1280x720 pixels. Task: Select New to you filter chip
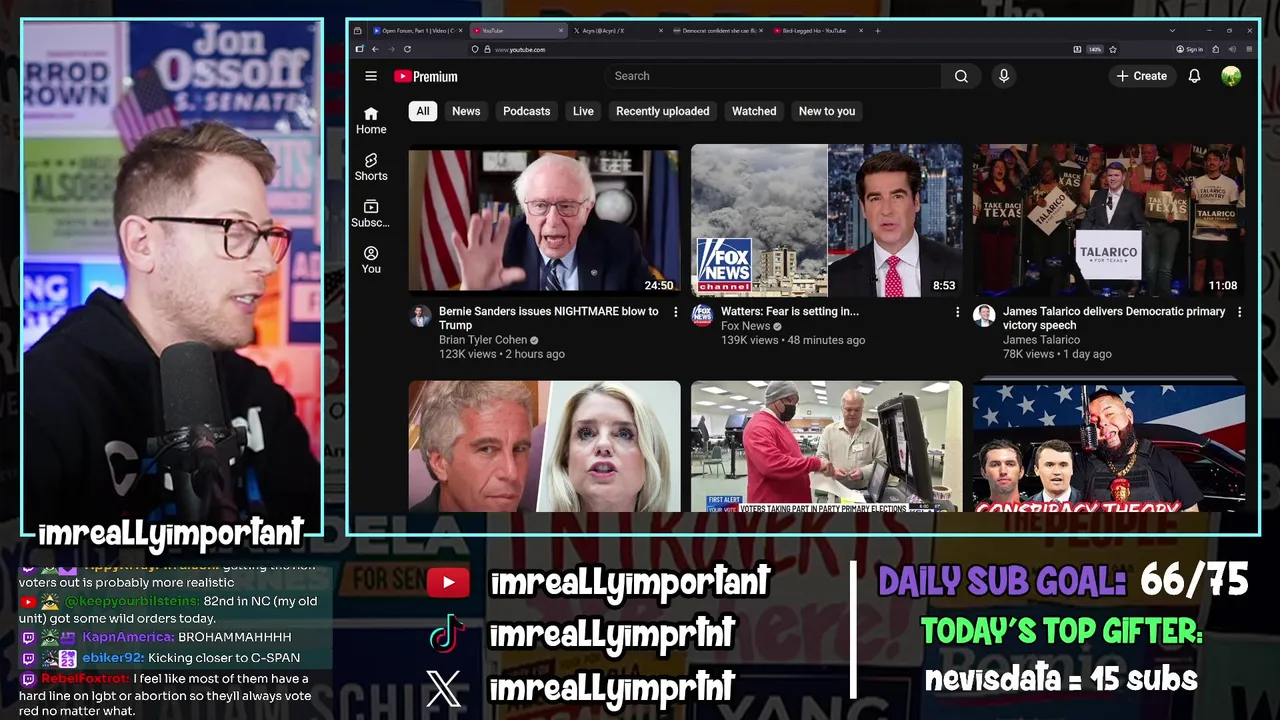point(827,111)
